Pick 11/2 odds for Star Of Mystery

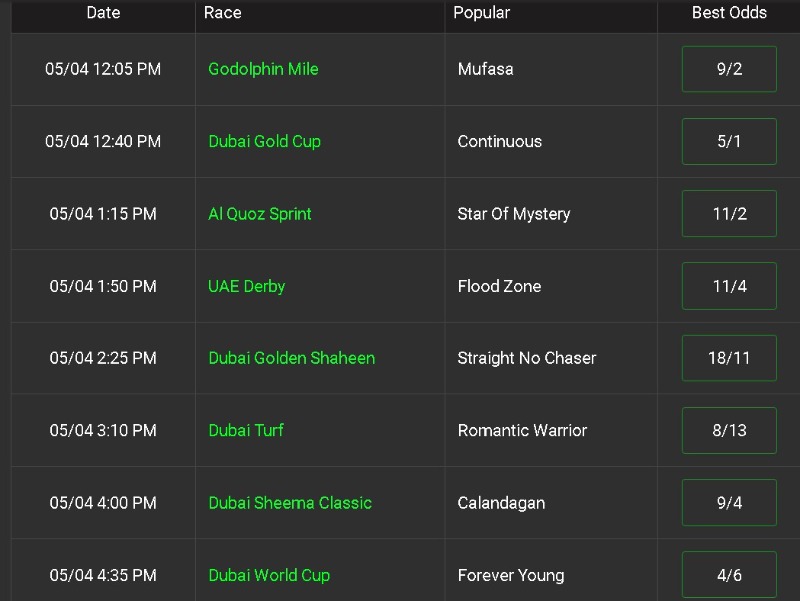(729, 214)
